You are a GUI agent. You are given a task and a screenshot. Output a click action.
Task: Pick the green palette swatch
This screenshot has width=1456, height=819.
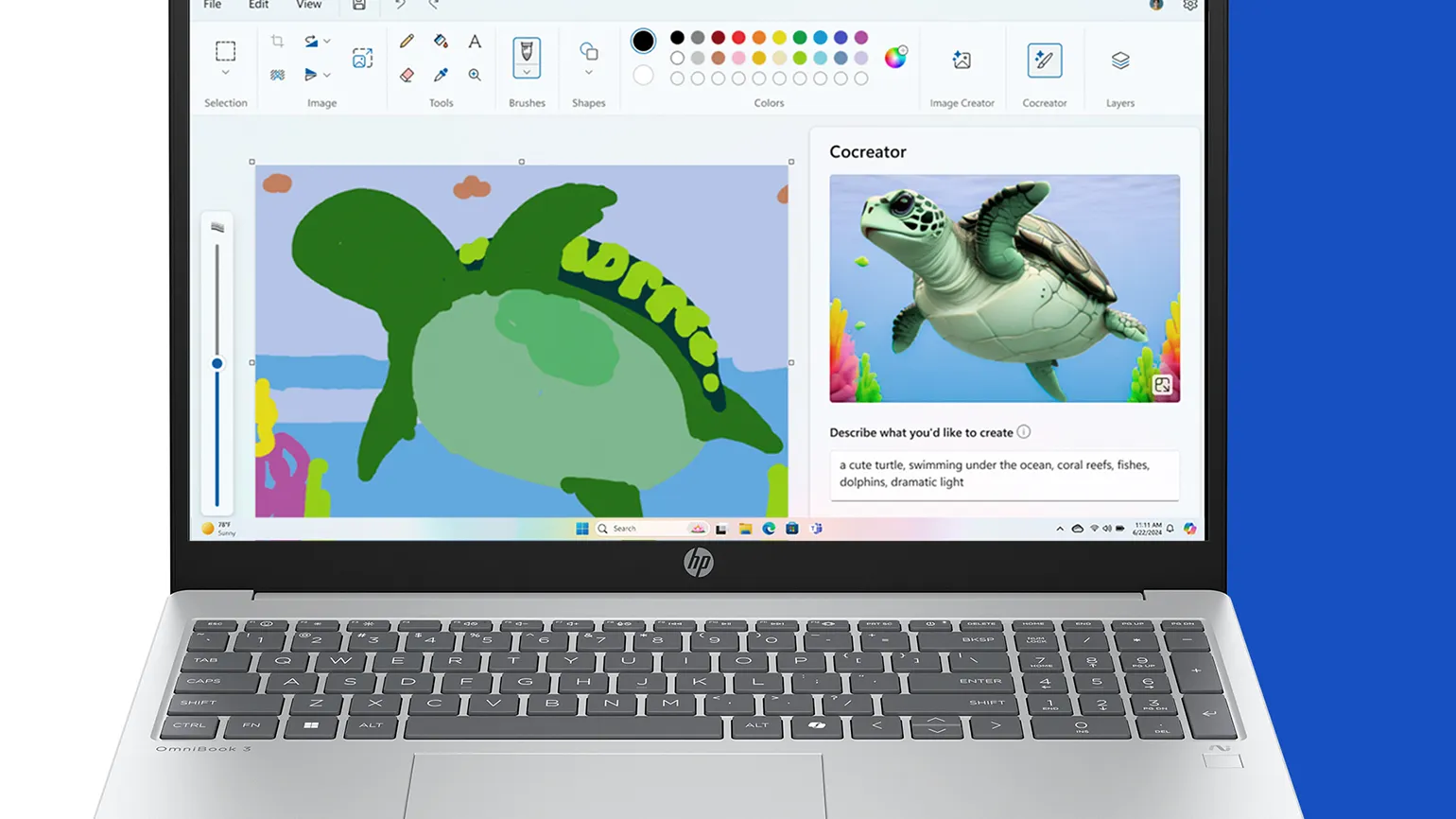coord(800,38)
